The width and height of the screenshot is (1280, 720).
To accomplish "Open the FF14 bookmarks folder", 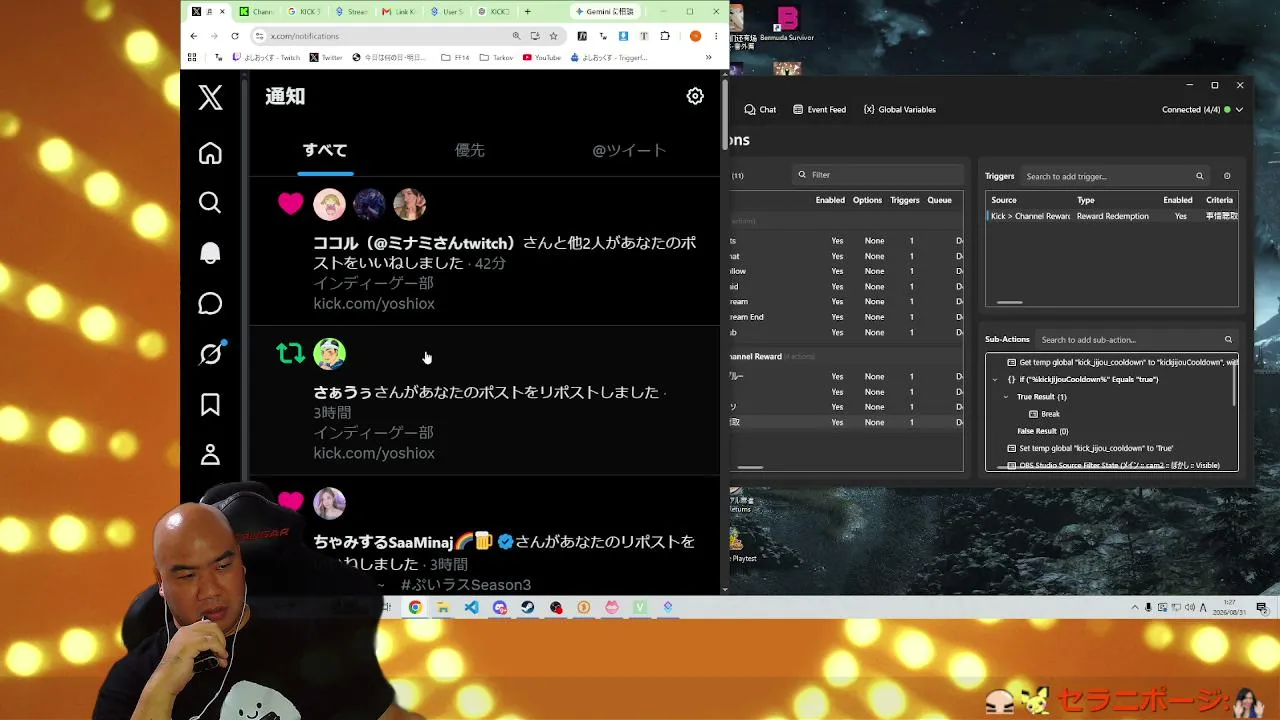I will [454, 58].
